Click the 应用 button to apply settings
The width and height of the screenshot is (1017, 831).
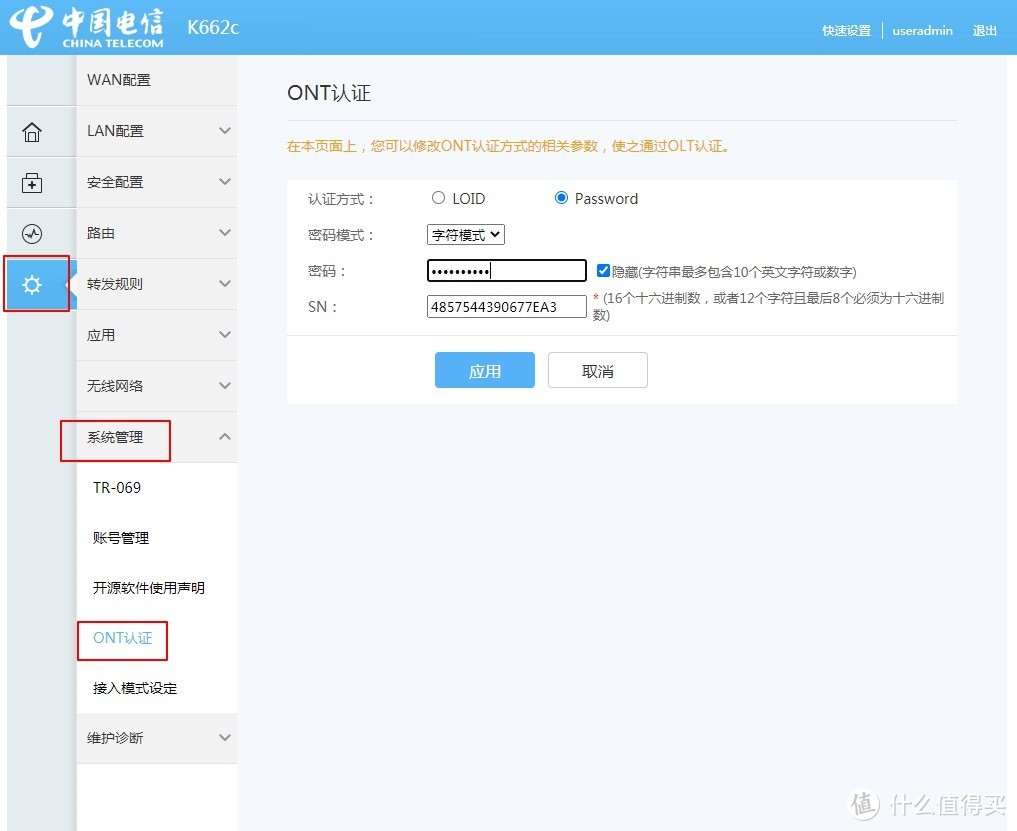point(484,369)
